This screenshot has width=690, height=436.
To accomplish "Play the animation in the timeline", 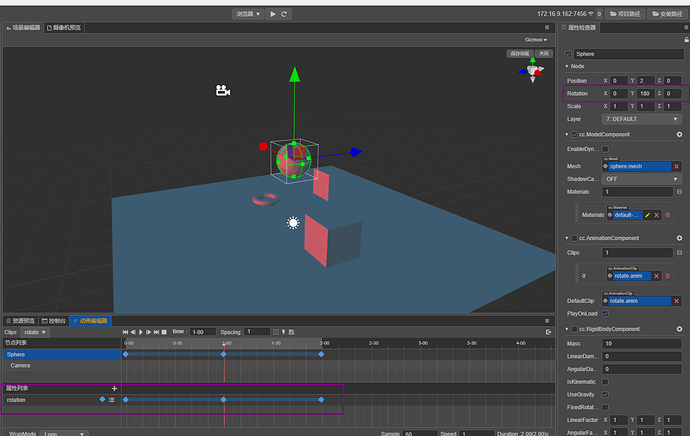I will click(141, 332).
